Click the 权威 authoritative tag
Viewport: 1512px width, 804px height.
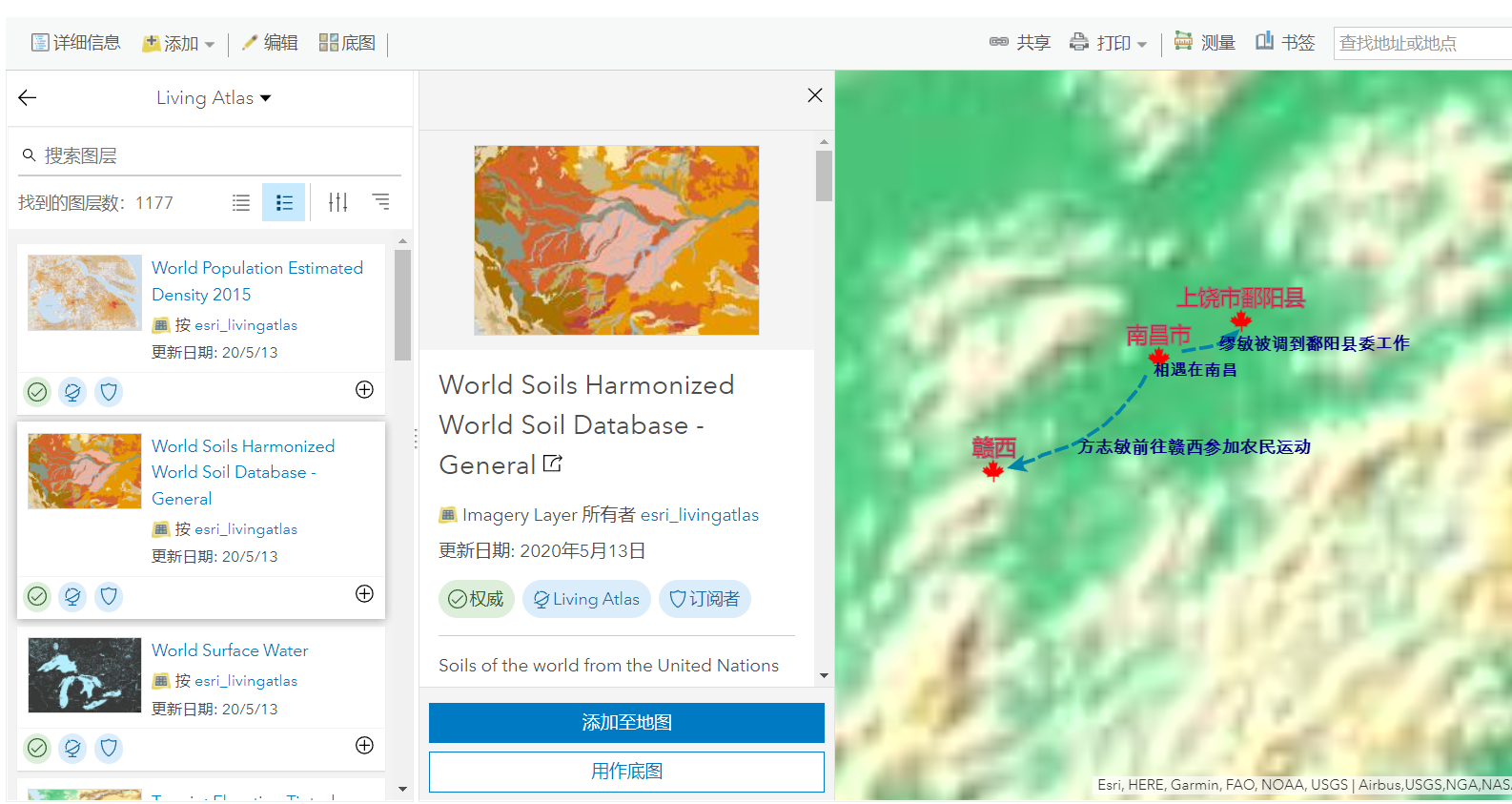coord(477,599)
